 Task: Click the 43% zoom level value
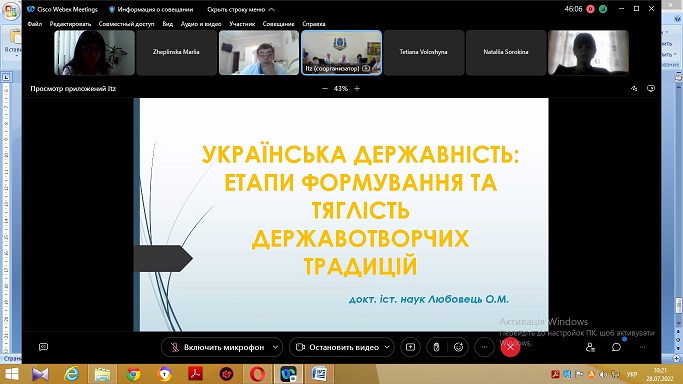pyautogui.click(x=341, y=88)
